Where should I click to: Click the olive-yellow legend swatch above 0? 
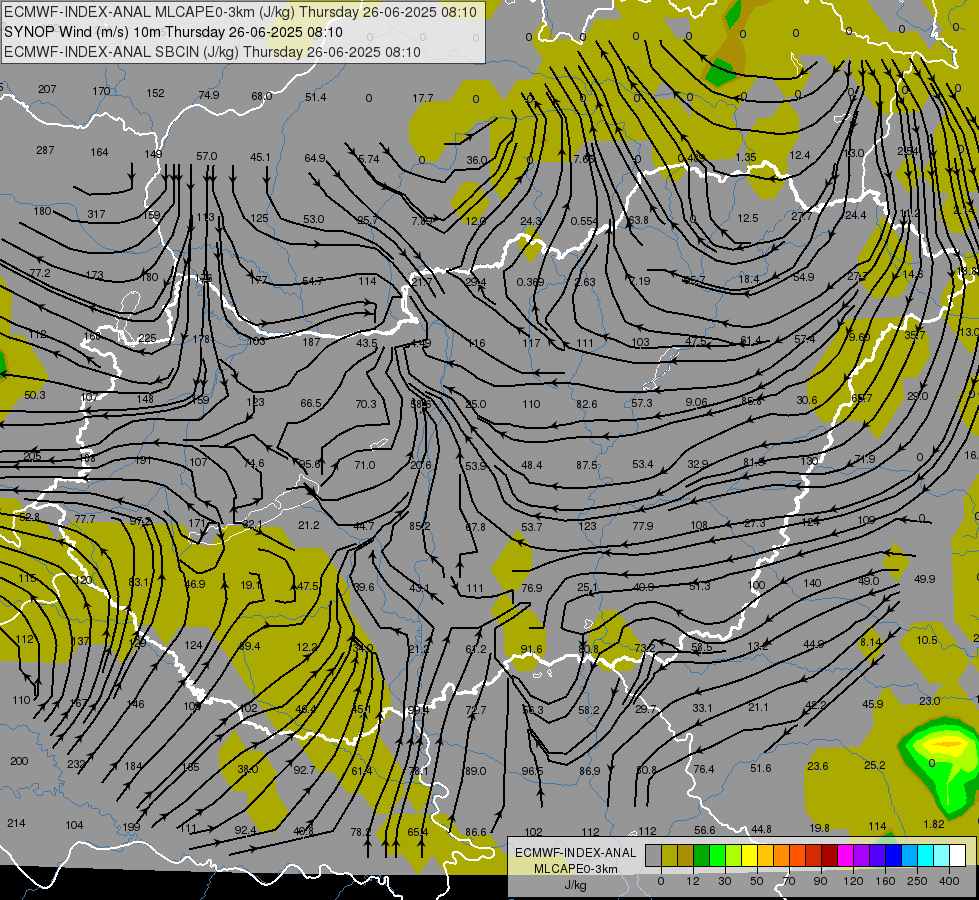(x=669, y=856)
